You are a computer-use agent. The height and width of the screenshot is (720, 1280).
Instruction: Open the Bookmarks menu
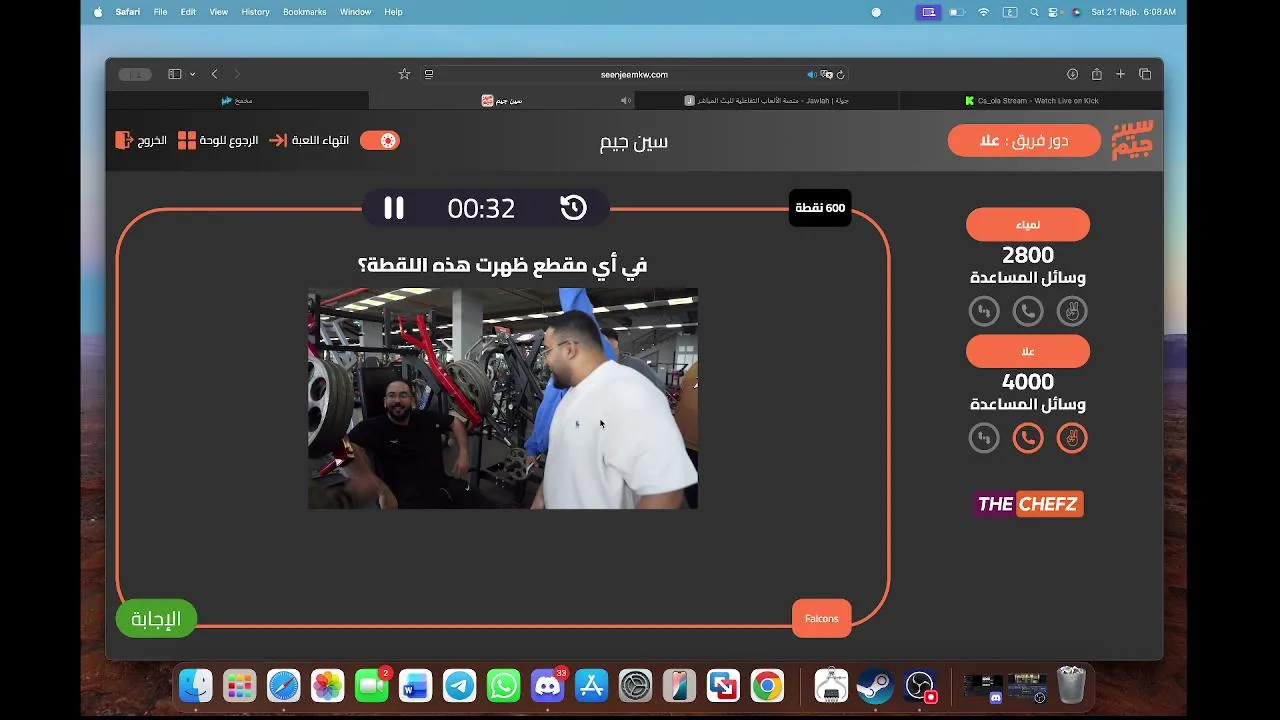pos(304,12)
